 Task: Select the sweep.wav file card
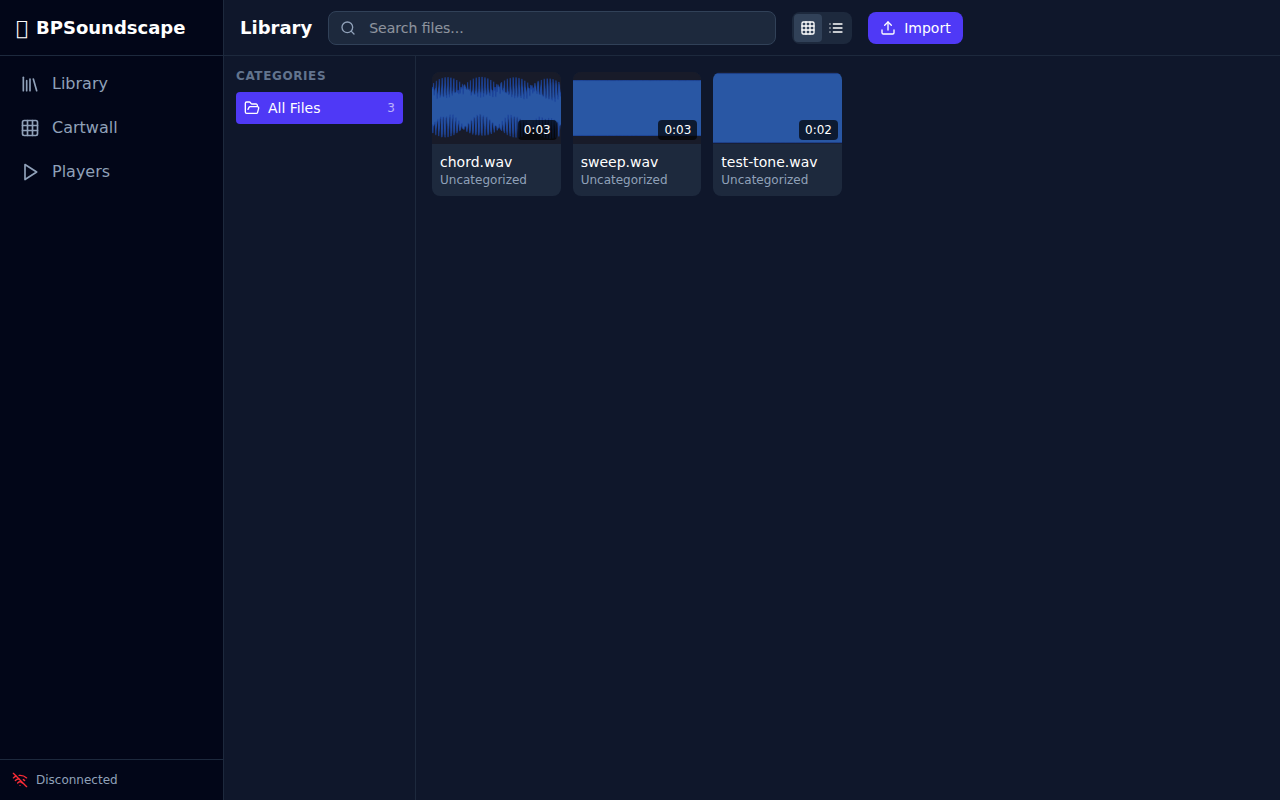pyautogui.click(x=636, y=133)
